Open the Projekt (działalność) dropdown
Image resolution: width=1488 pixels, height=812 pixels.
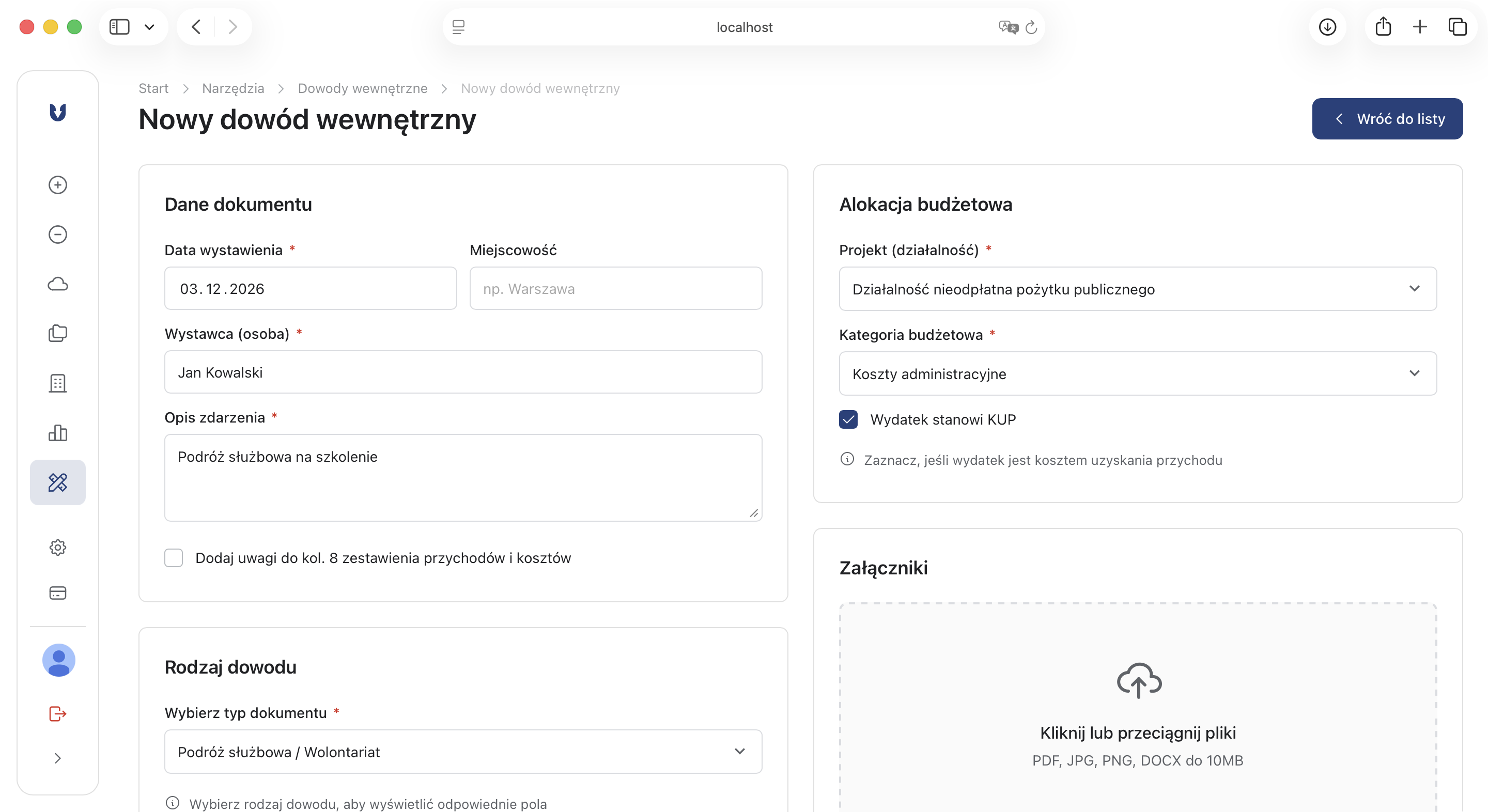click(x=1137, y=289)
